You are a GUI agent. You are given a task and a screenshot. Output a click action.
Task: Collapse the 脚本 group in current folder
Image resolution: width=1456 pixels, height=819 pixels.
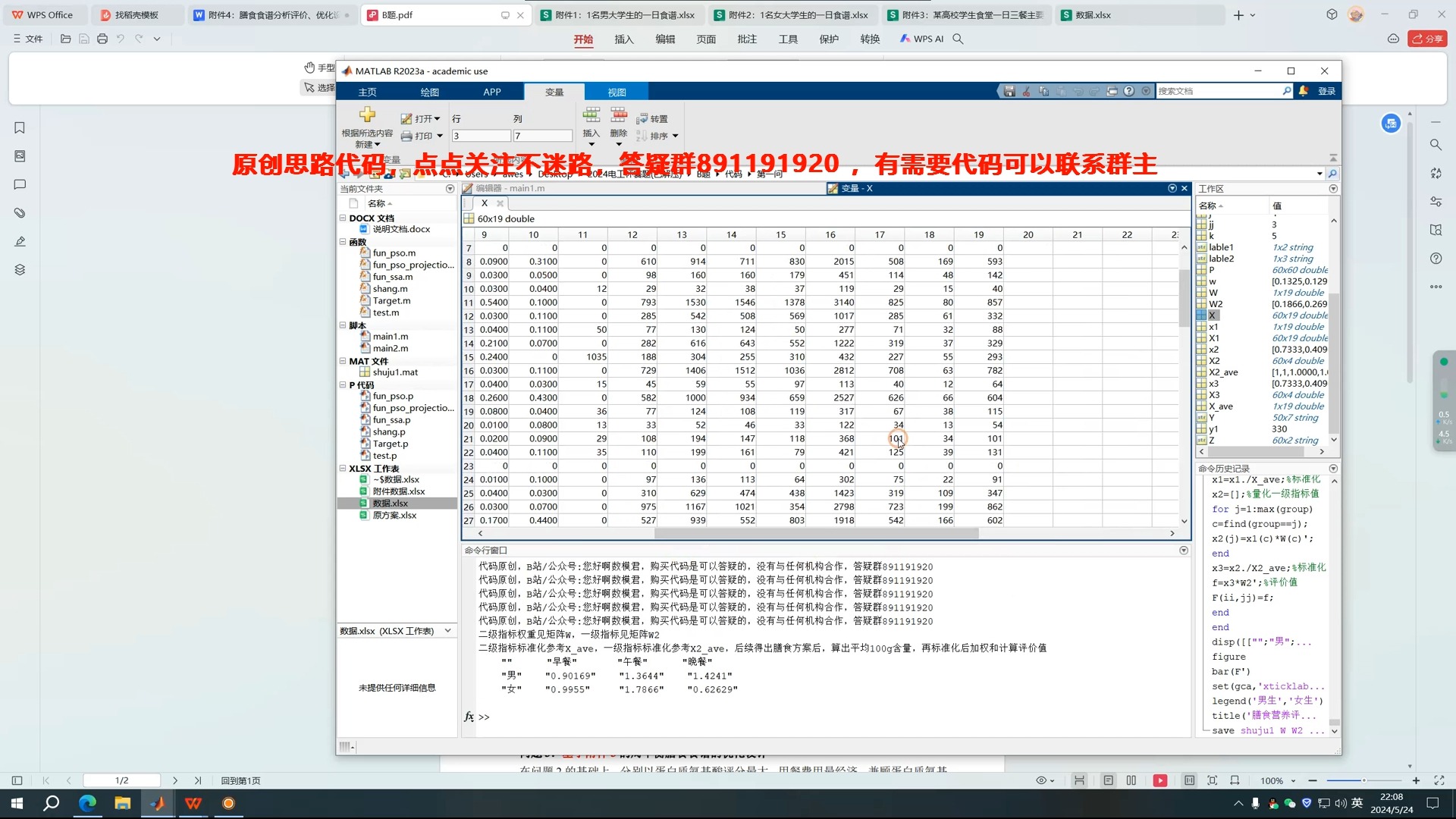342,325
